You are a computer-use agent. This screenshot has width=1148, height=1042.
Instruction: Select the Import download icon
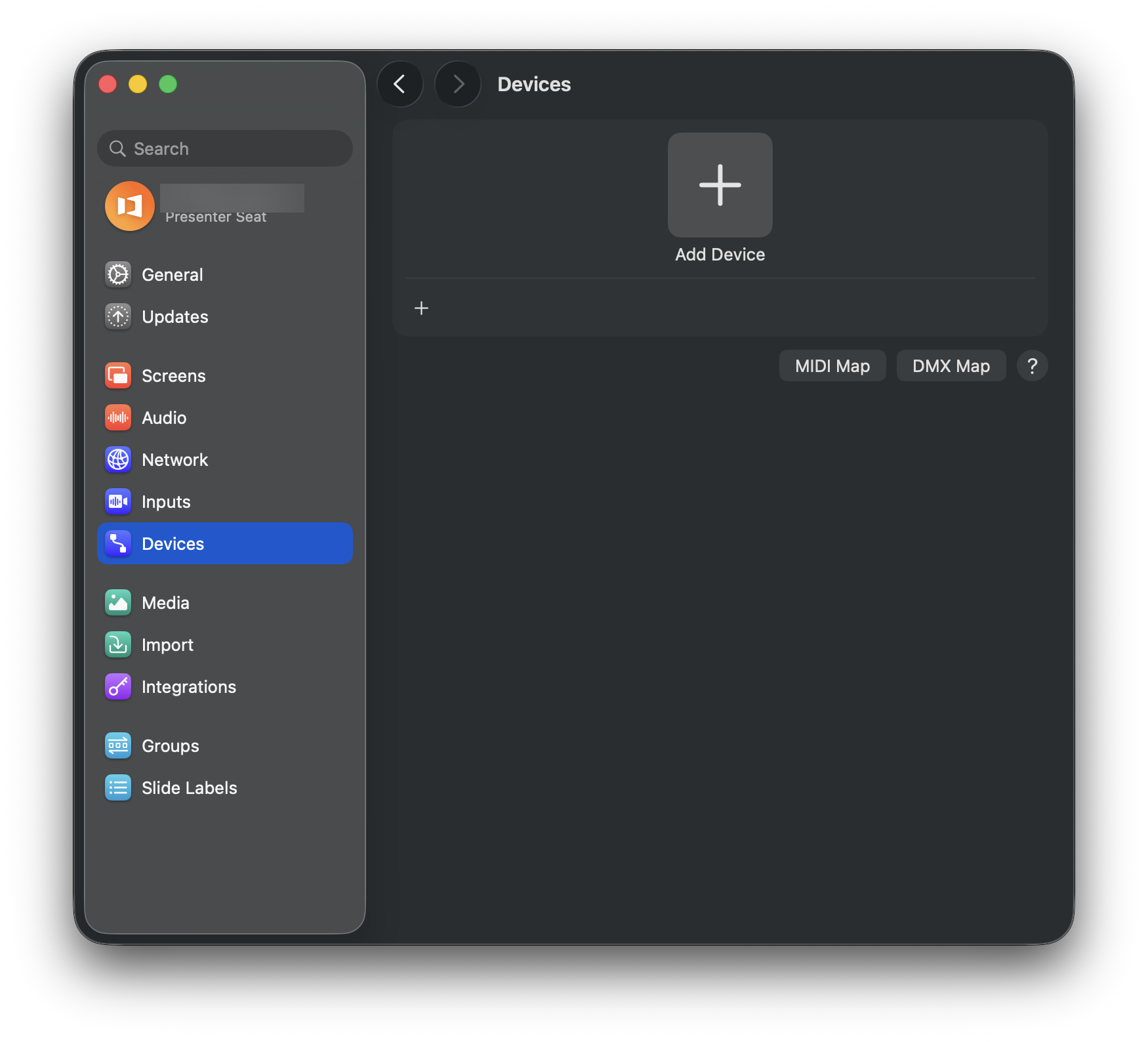pyautogui.click(x=118, y=644)
